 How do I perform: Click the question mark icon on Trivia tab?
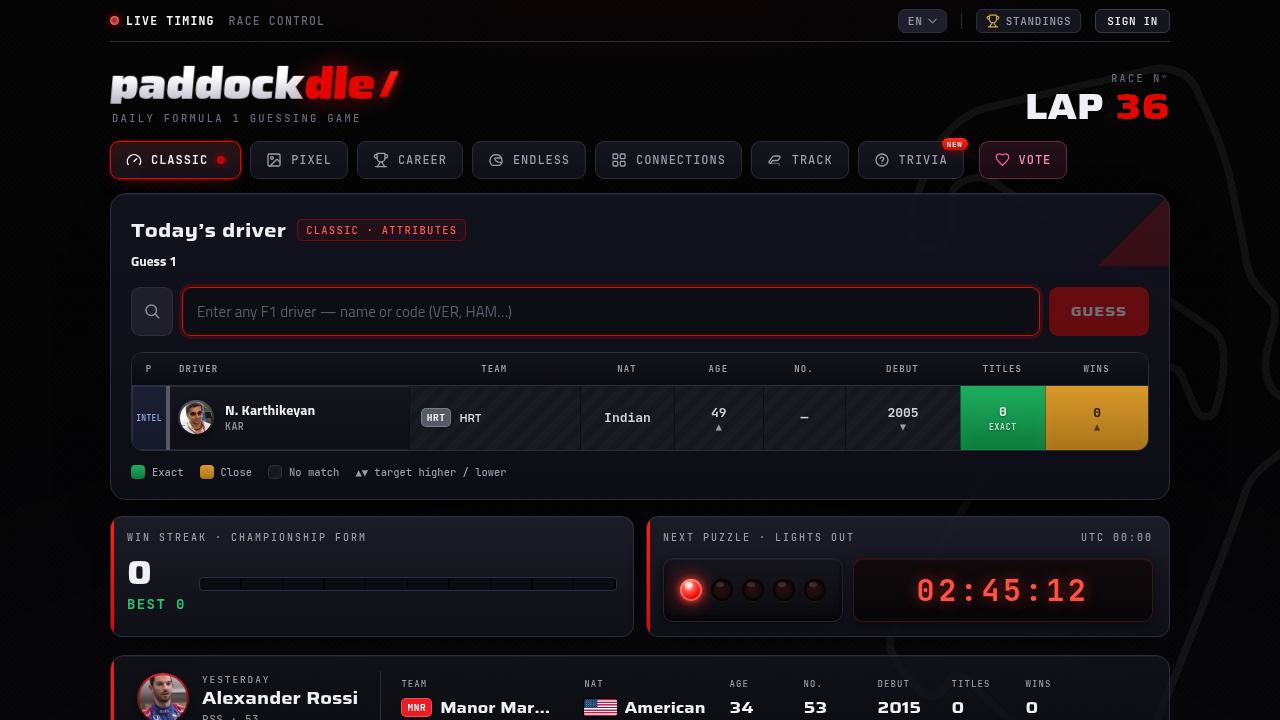(882, 160)
